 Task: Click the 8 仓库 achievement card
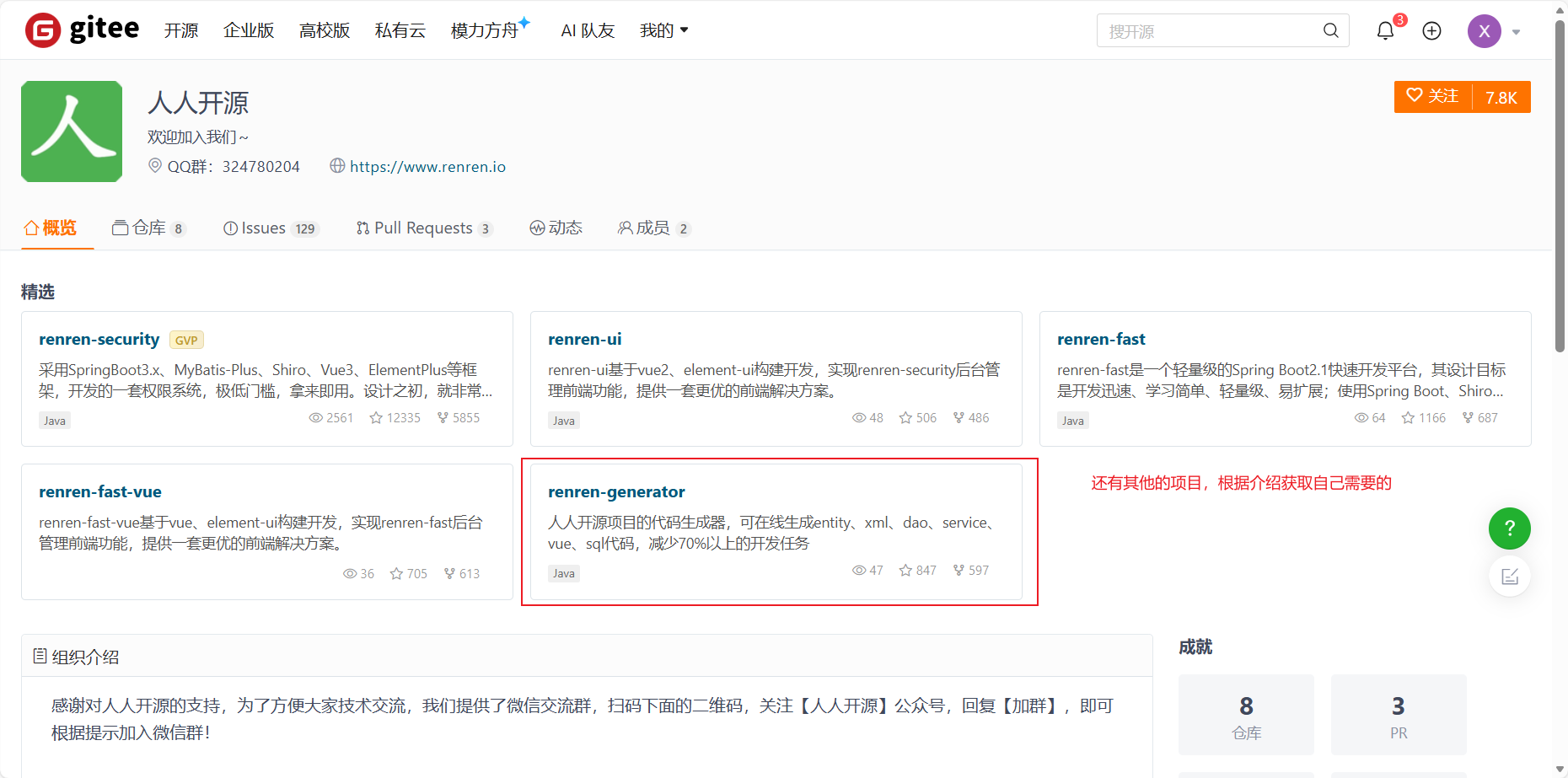(x=1246, y=715)
